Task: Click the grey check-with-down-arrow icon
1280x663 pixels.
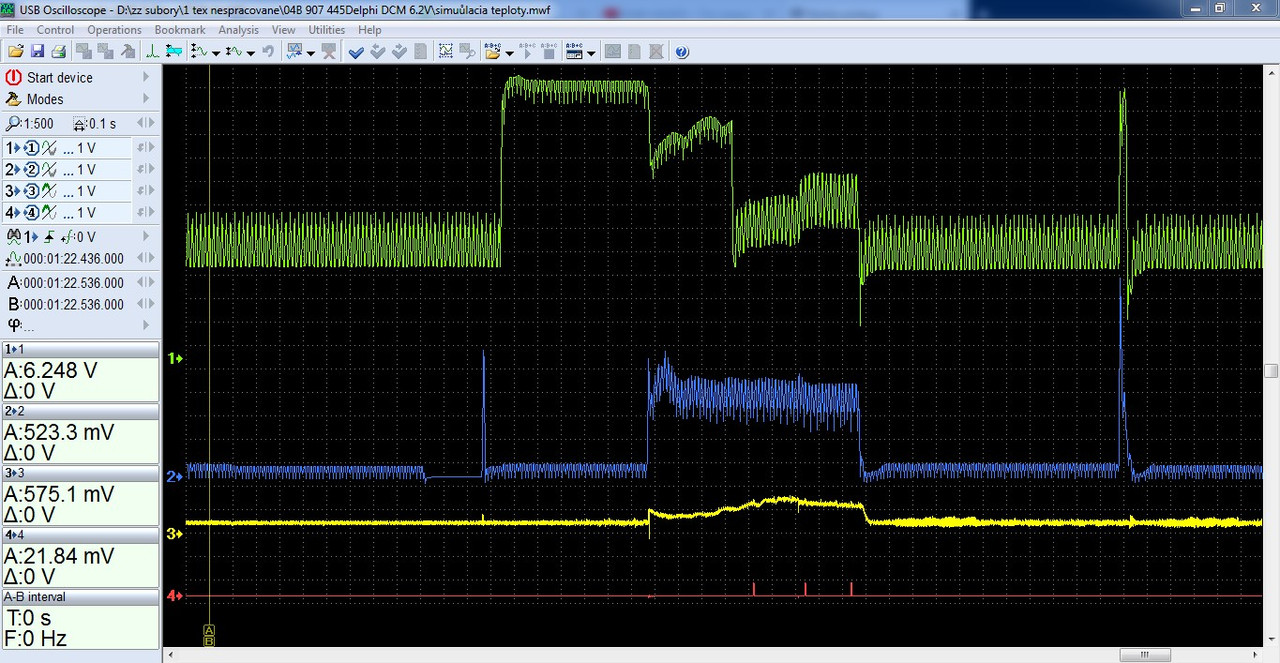Action: coord(399,51)
